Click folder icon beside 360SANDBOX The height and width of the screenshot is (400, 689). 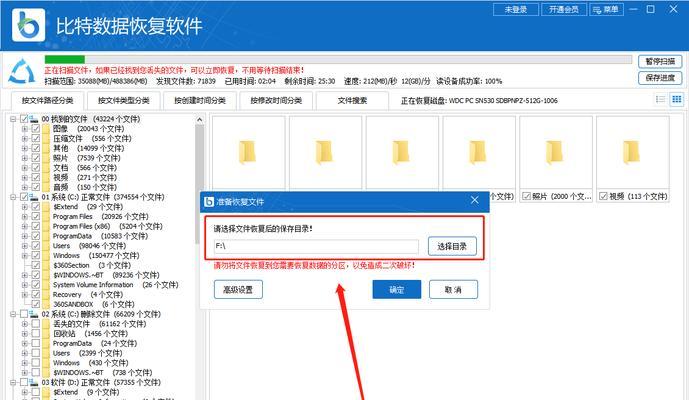tap(46, 304)
